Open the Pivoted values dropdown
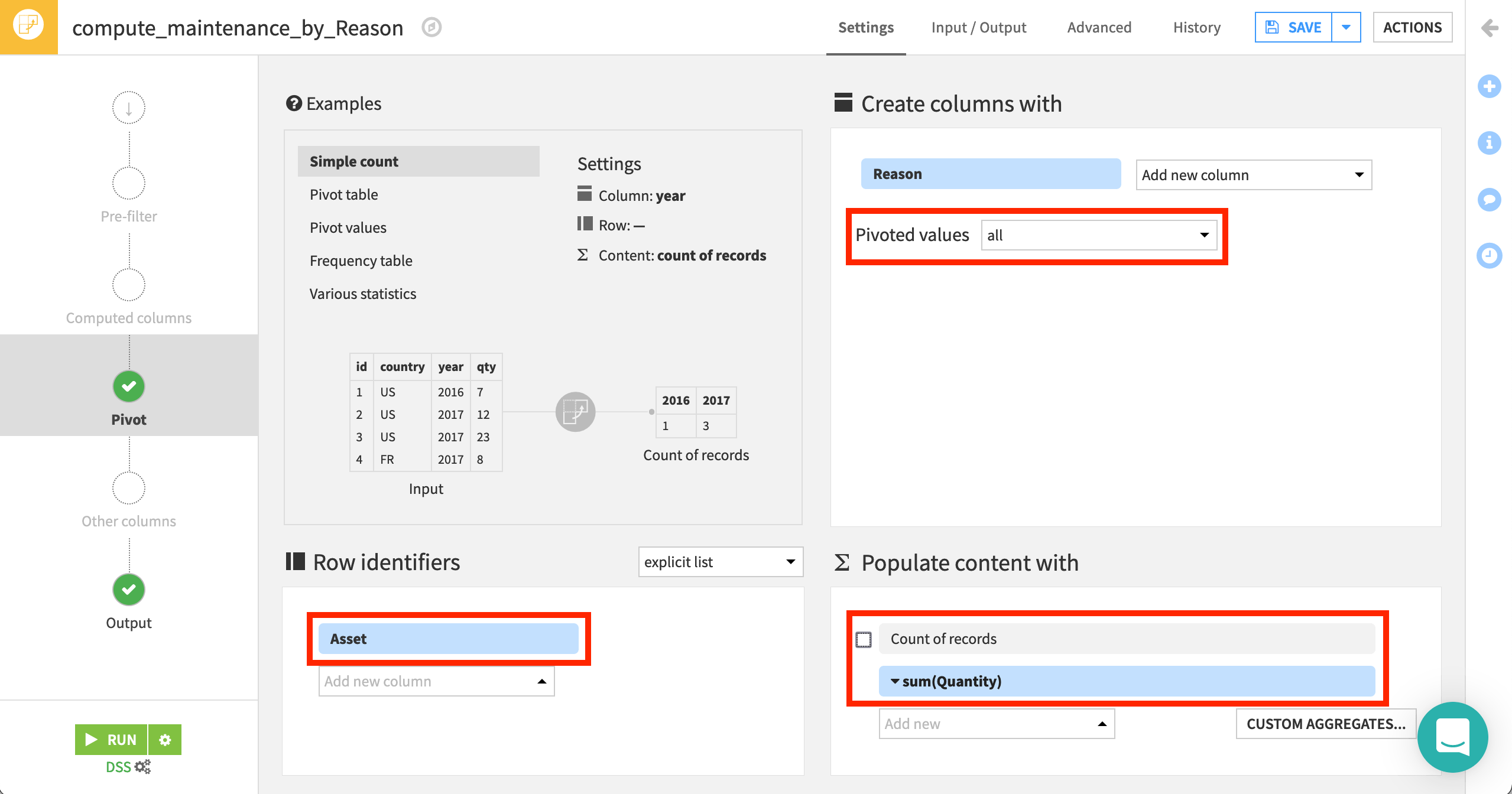1512x794 pixels. [x=1098, y=235]
